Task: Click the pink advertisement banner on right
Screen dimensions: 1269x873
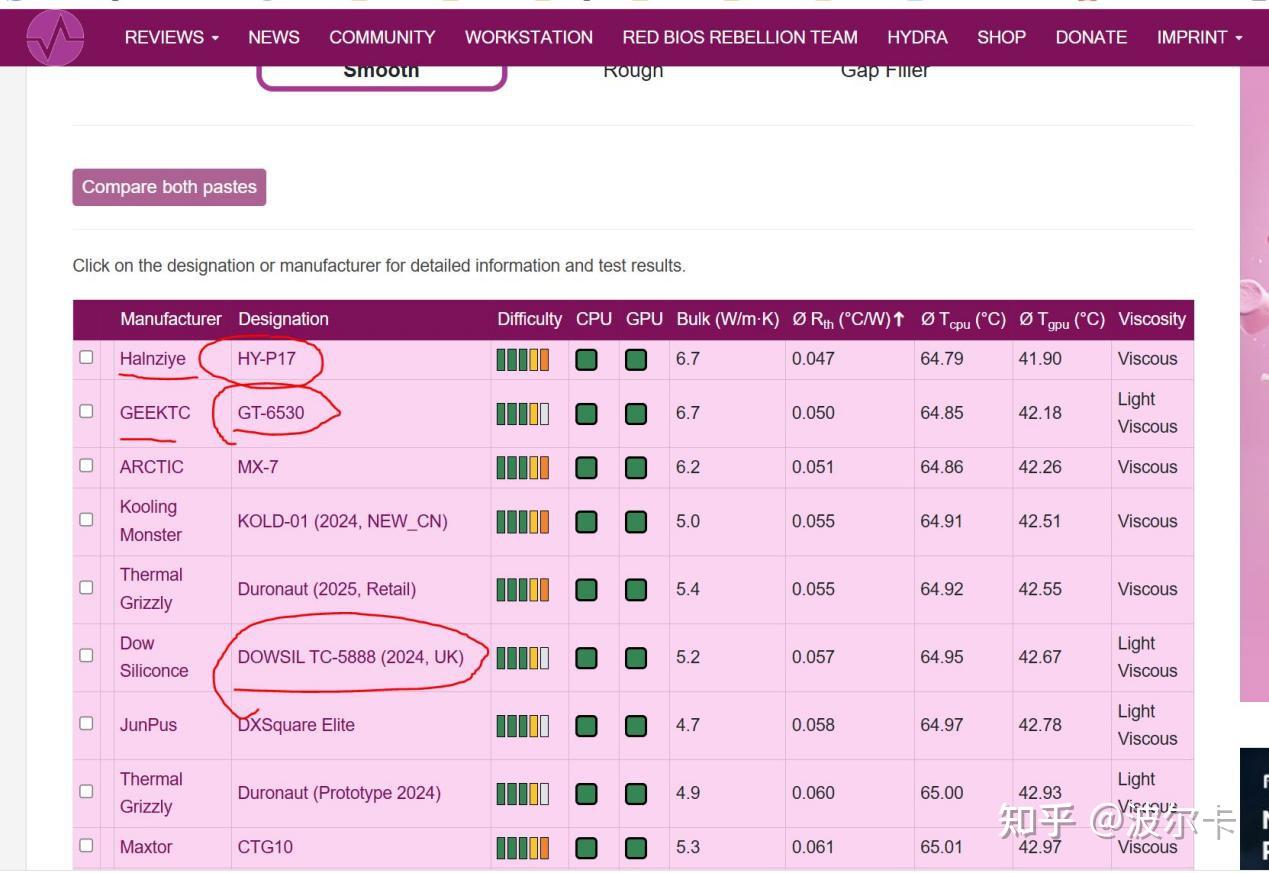Action: click(1254, 384)
